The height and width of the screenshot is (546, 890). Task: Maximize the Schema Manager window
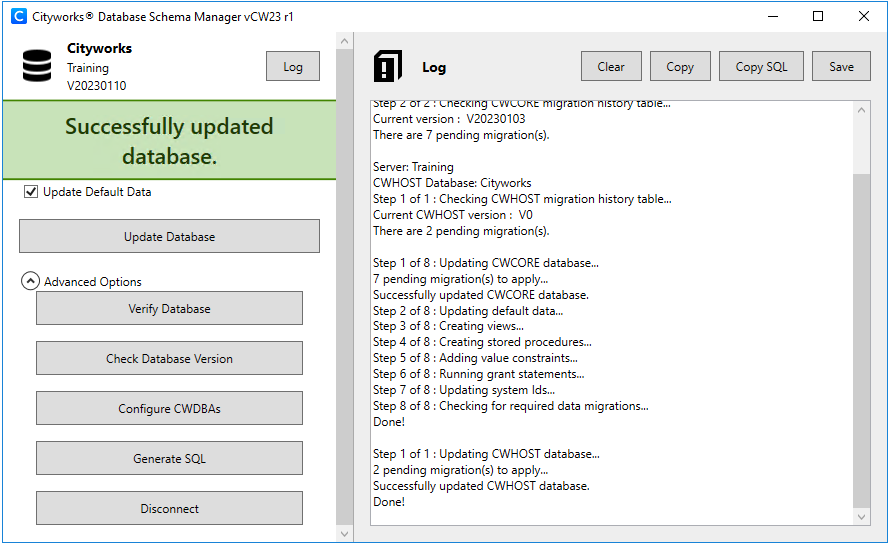tap(818, 16)
